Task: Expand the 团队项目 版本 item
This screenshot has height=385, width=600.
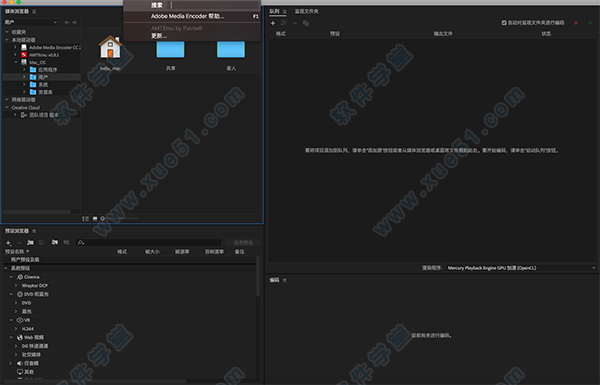Action: pos(15,115)
